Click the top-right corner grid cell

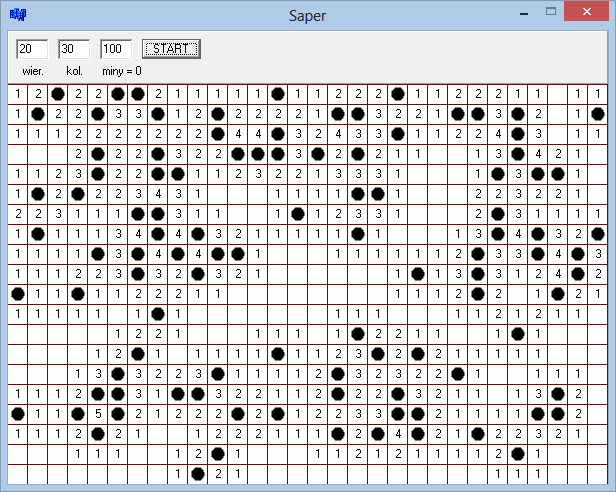(x=598, y=94)
